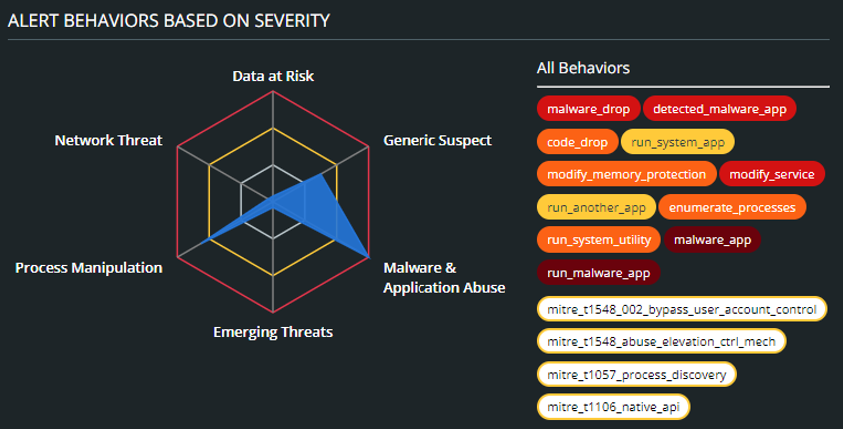Open mitre_t1548_abuse_elevation_ctrl_mech tag
The width and height of the screenshot is (843, 429).
662,342
